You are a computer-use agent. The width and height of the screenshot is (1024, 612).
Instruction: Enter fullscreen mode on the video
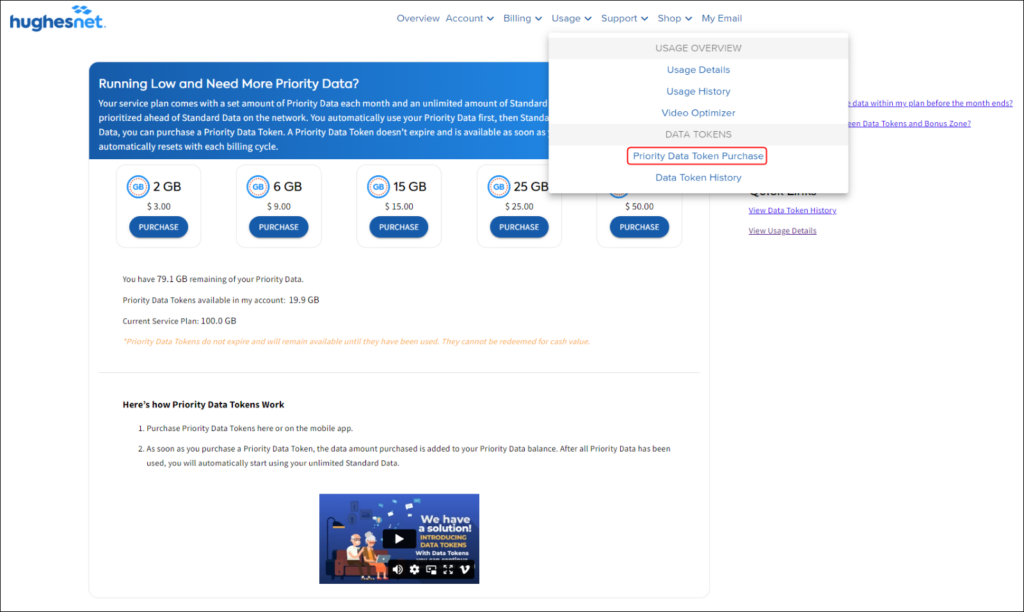point(448,570)
